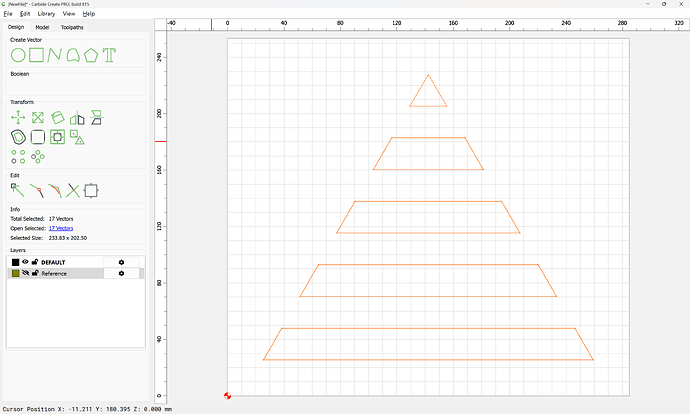Switch to the Design tab
Viewport: 690px width, 414px height.
click(x=16, y=27)
